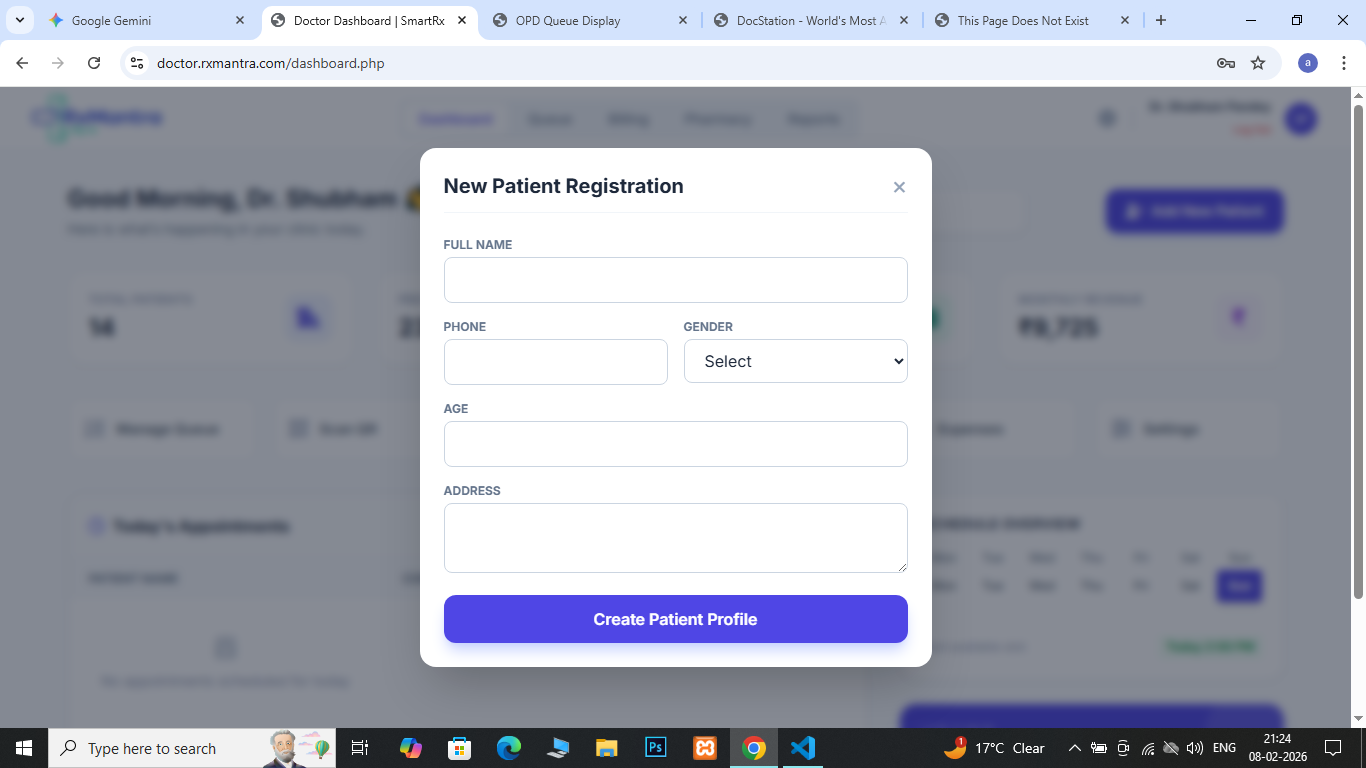Launch VS Code from the taskbar
Screen dimensions: 1366x768
[x=803, y=747]
